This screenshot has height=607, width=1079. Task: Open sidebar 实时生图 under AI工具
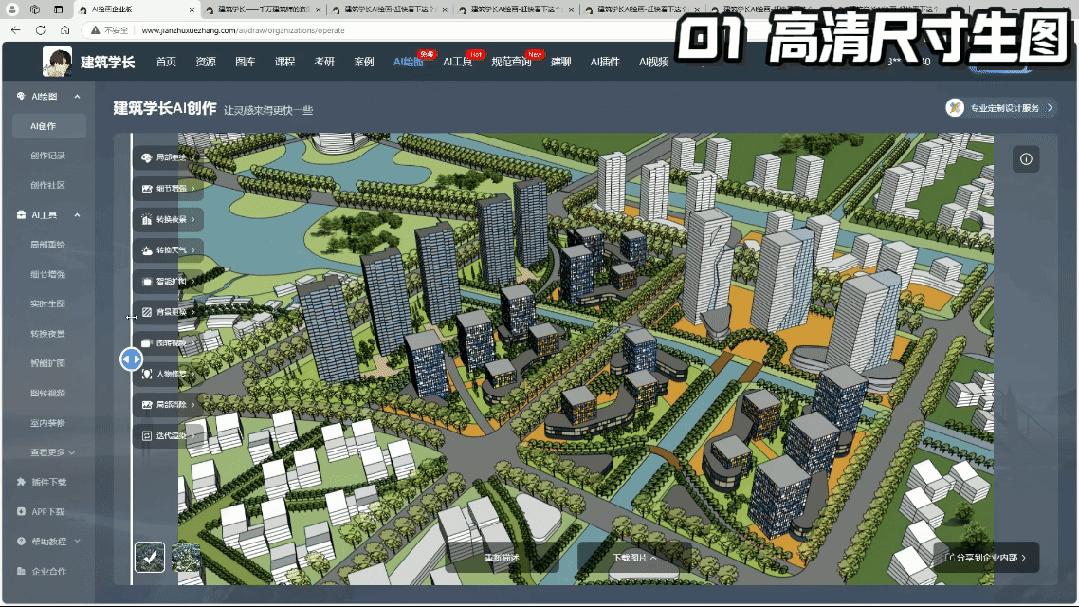pos(47,304)
